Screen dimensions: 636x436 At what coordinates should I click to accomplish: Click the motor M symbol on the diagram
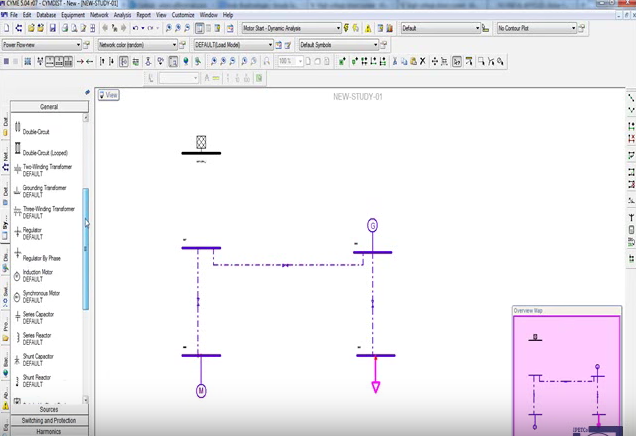click(201, 391)
